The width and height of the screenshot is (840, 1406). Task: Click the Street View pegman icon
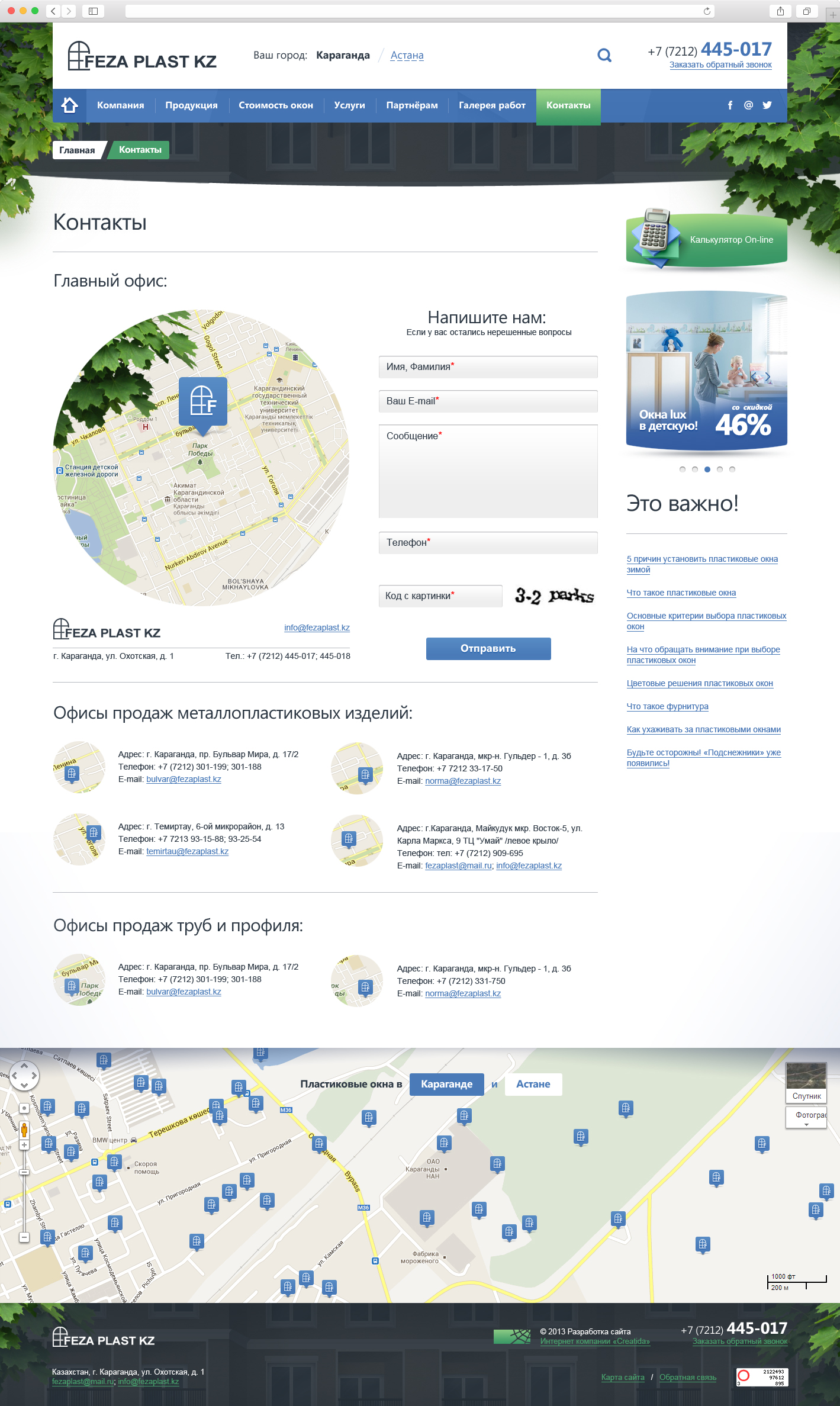pyautogui.click(x=24, y=1130)
